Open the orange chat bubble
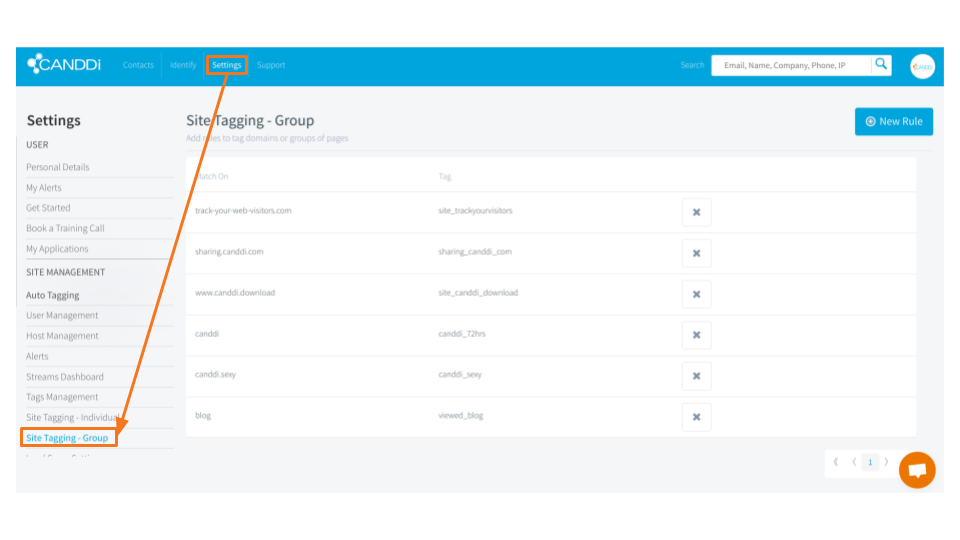The height and width of the screenshot is (540, 960). click(x=917, y=470)
